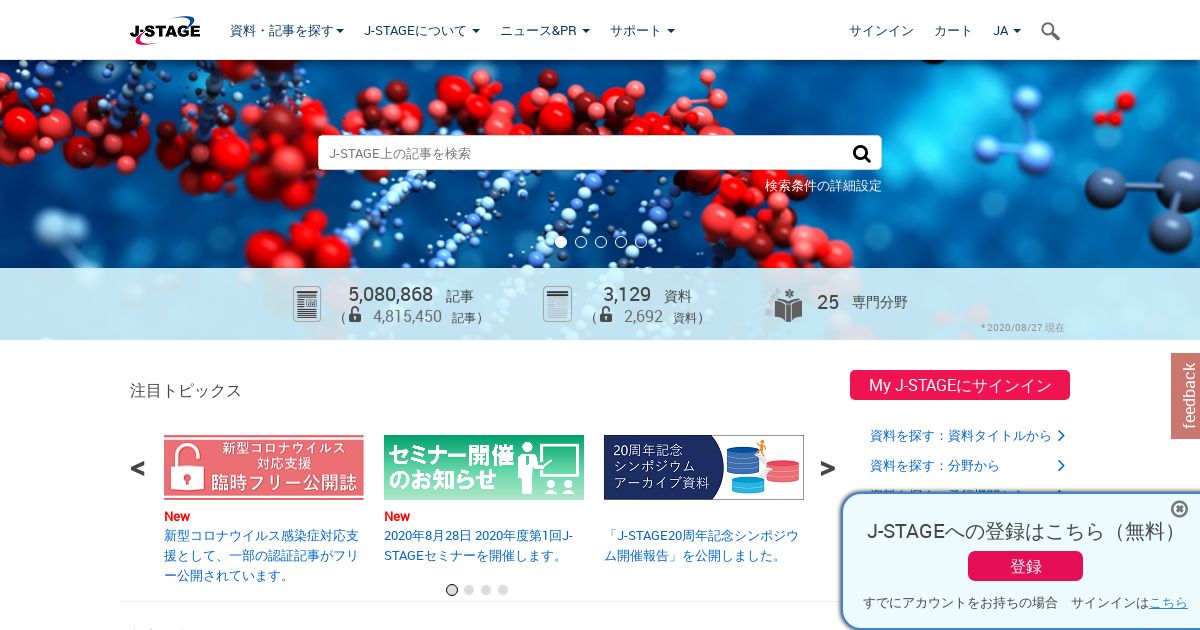Click the subject areas book icon
The height and width of the screenshot is (630, 1200).
[785, 304]
